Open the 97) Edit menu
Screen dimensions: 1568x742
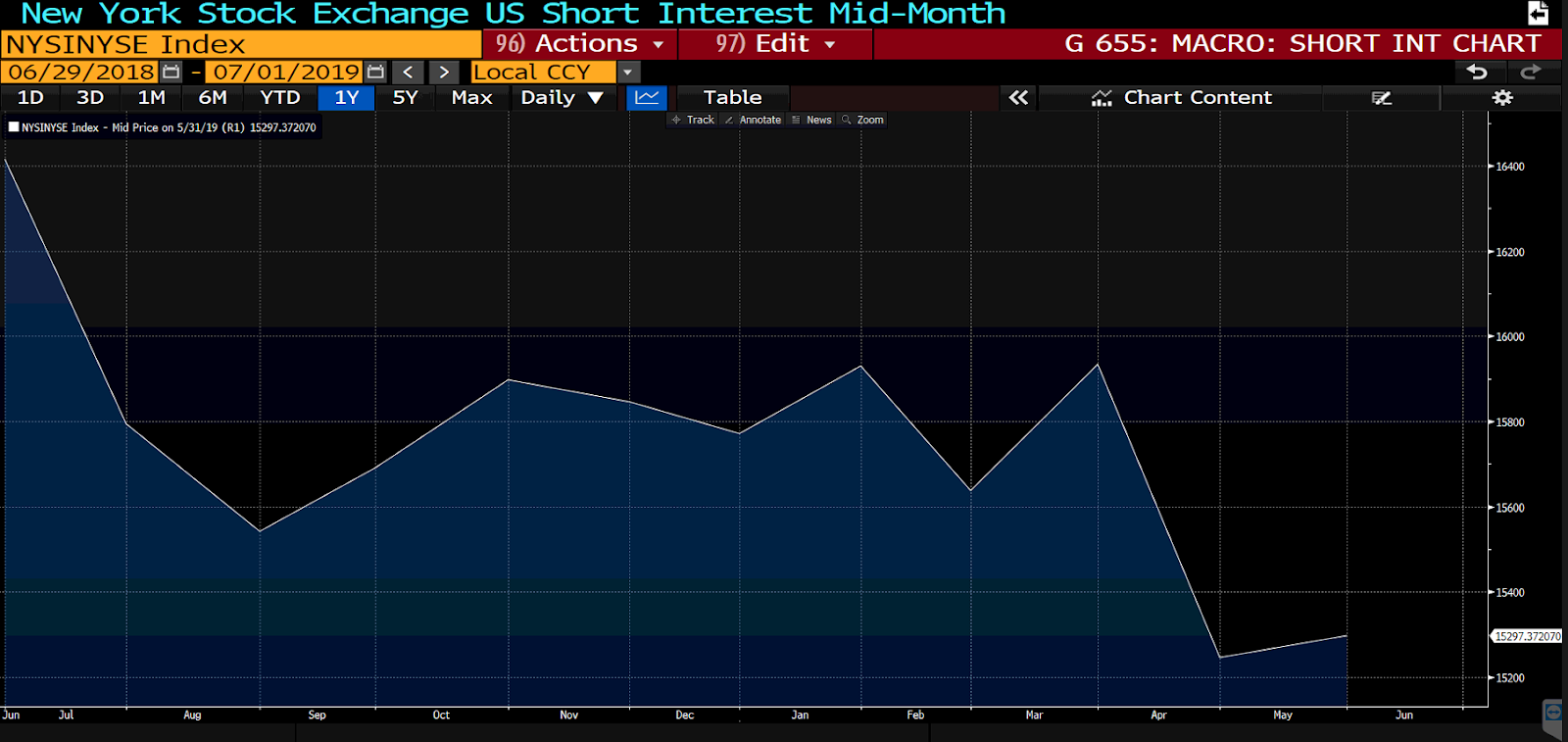(x=775, y=44)
